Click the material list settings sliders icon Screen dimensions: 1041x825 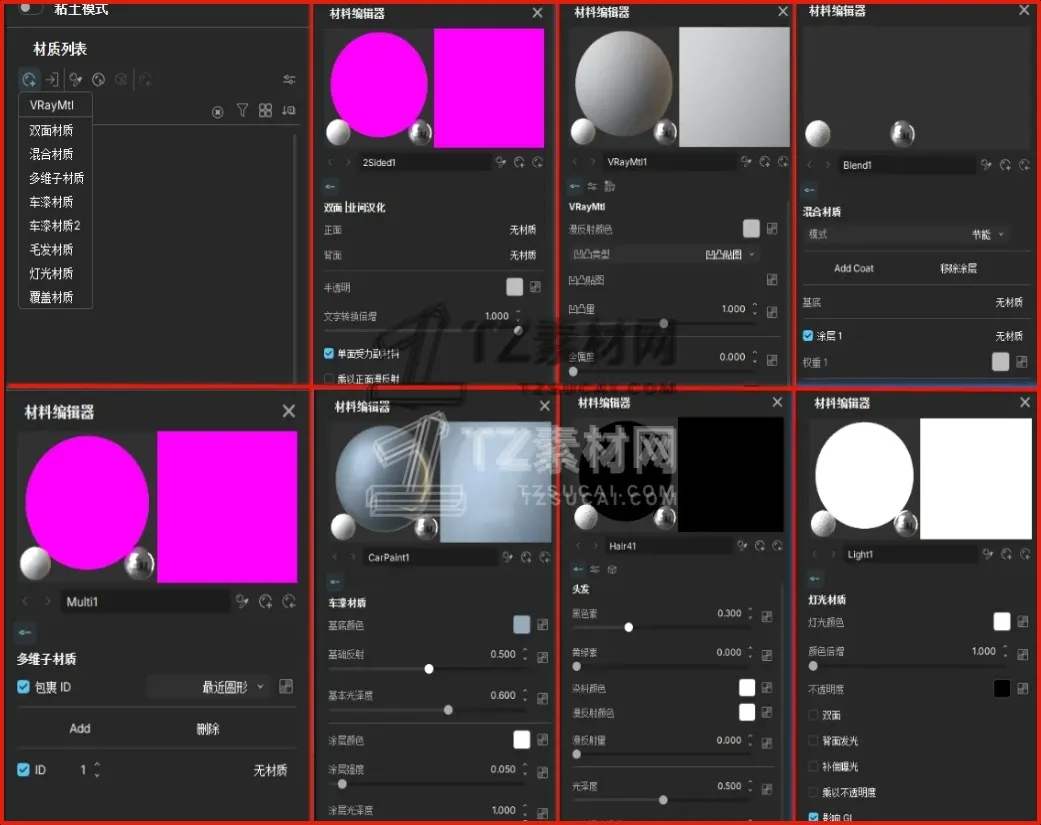point(289,80)
